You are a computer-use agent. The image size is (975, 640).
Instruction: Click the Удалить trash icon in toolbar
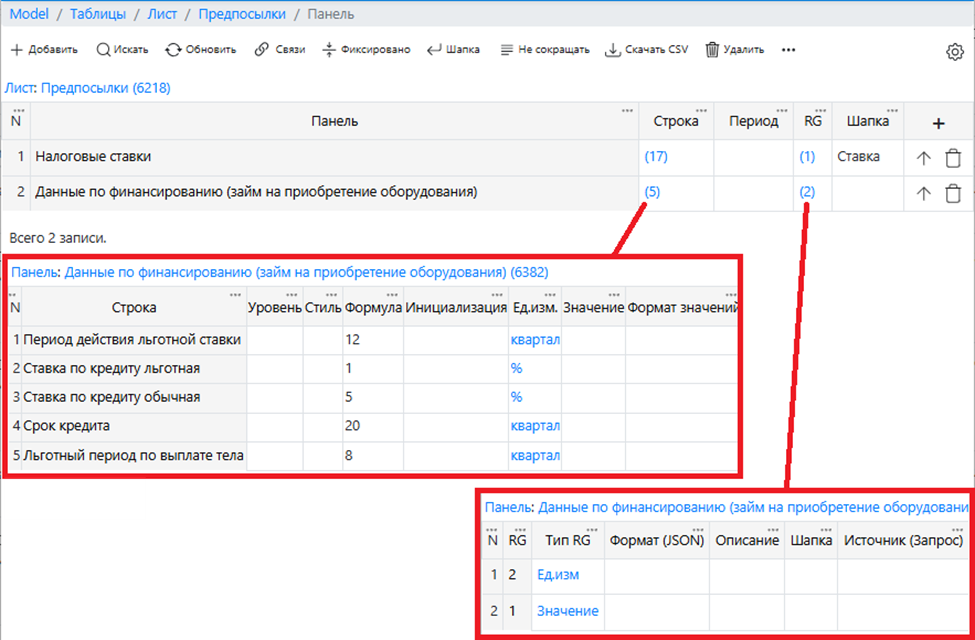click(x=712, y=50)
